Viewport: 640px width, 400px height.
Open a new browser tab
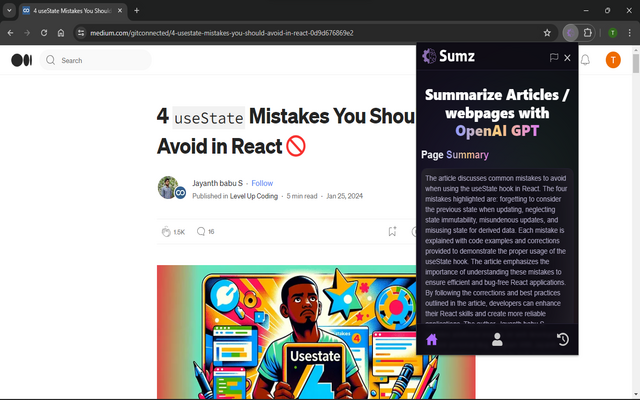click(x=137, y=11)
